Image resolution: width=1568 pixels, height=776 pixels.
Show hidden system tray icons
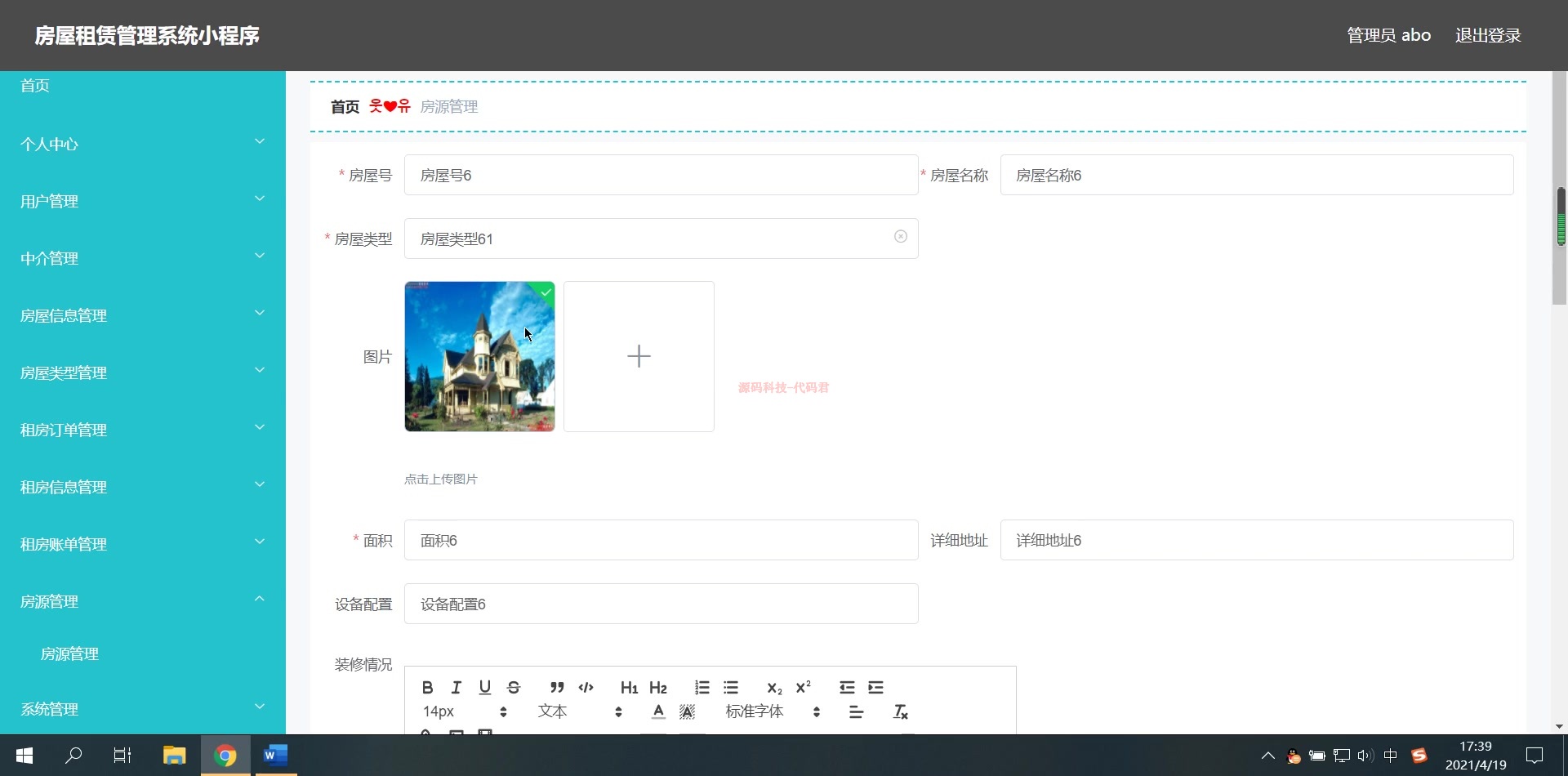click(x=1267, y=756)
